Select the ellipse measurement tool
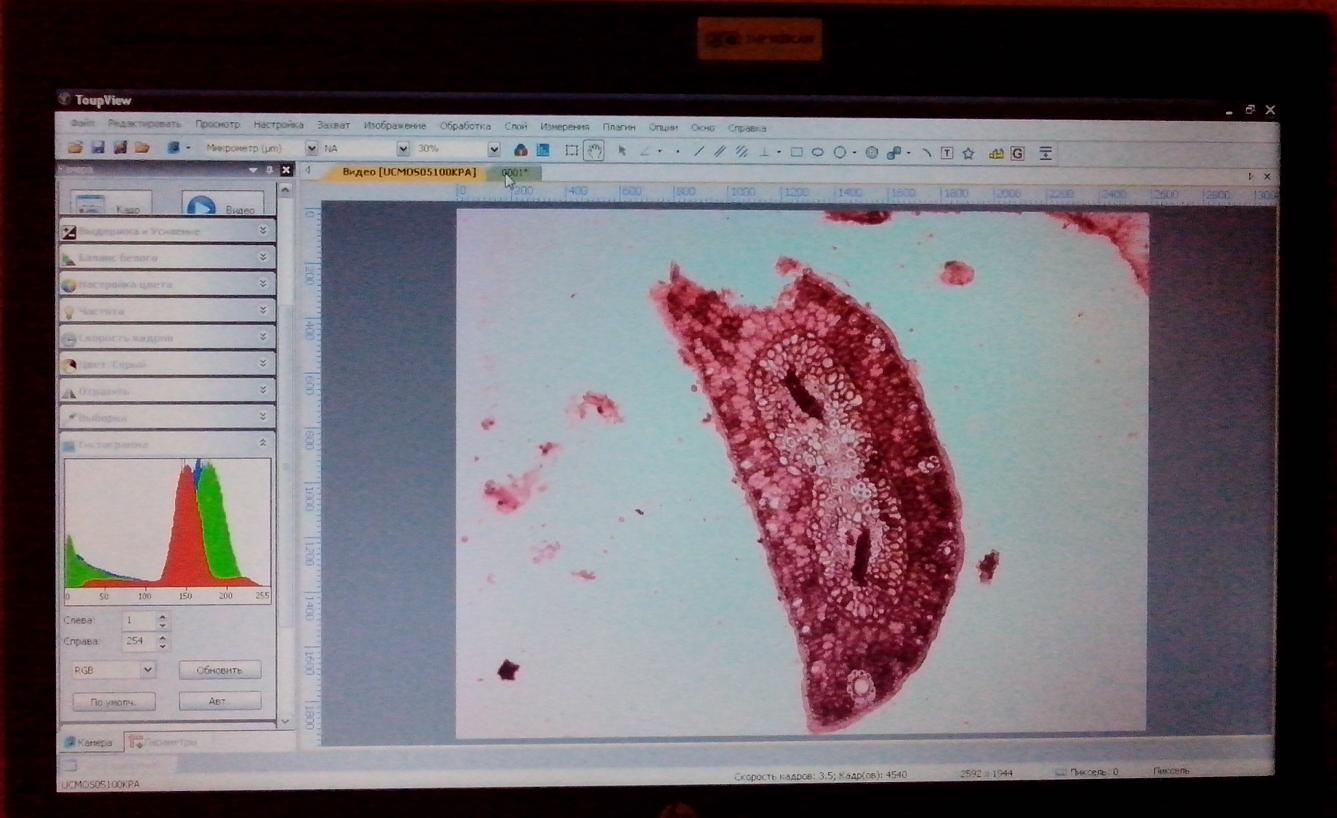 (x=817, y=153)
